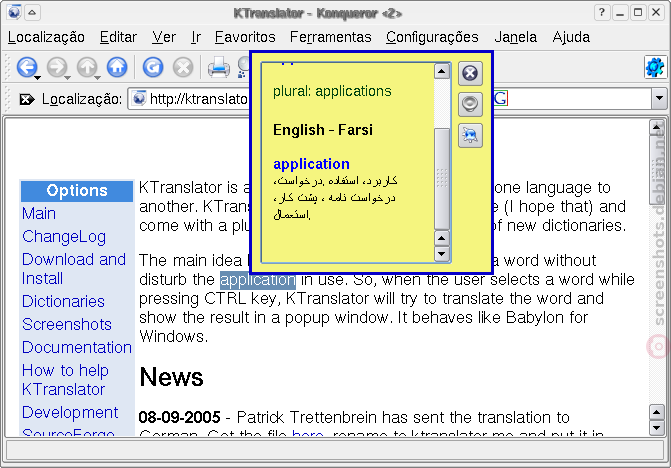This screenshot has width=671, height=468.
Task: Open the Ferramentas menu
Action: click(330, 37)
